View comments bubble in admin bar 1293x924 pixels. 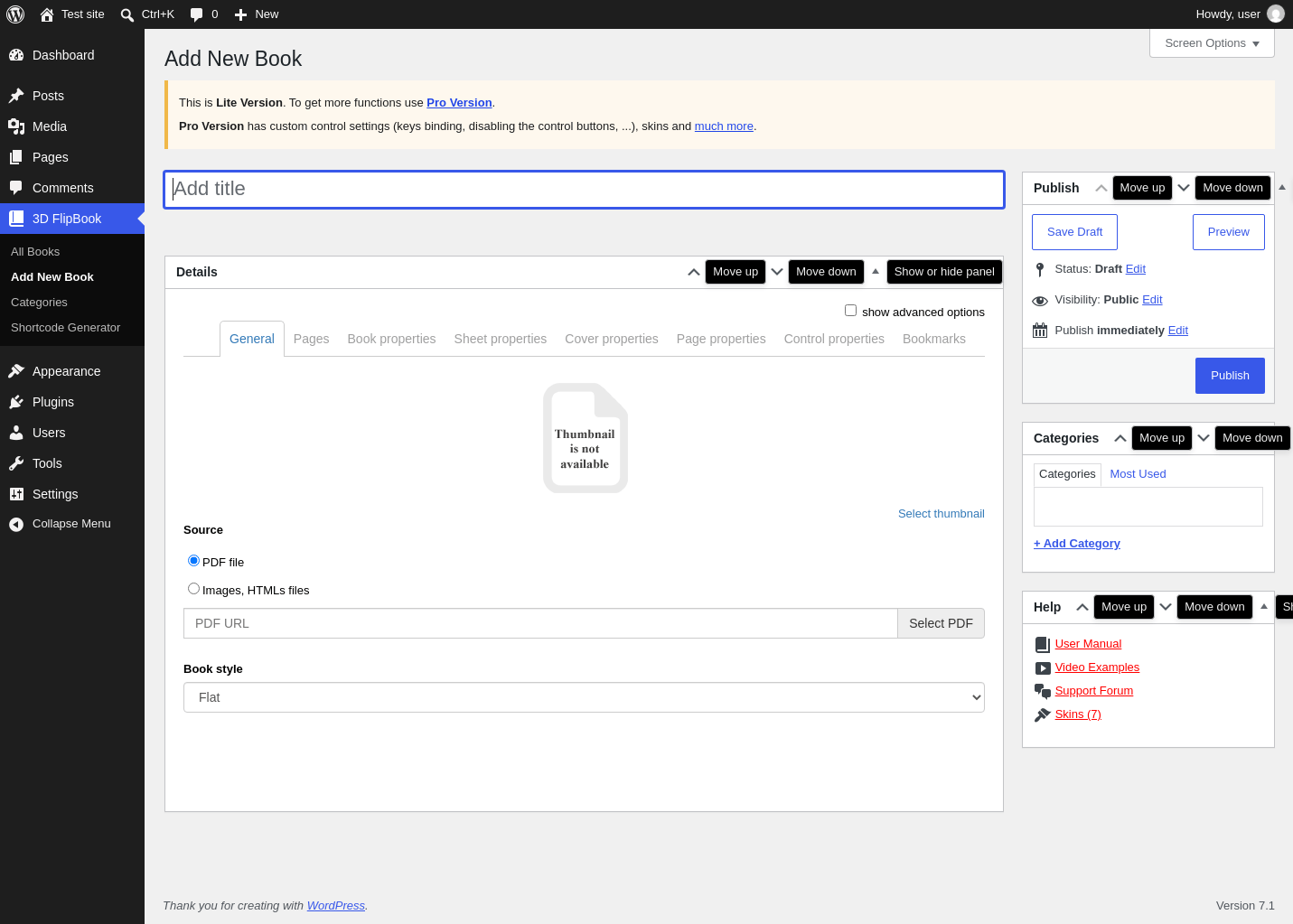[197, 14]
